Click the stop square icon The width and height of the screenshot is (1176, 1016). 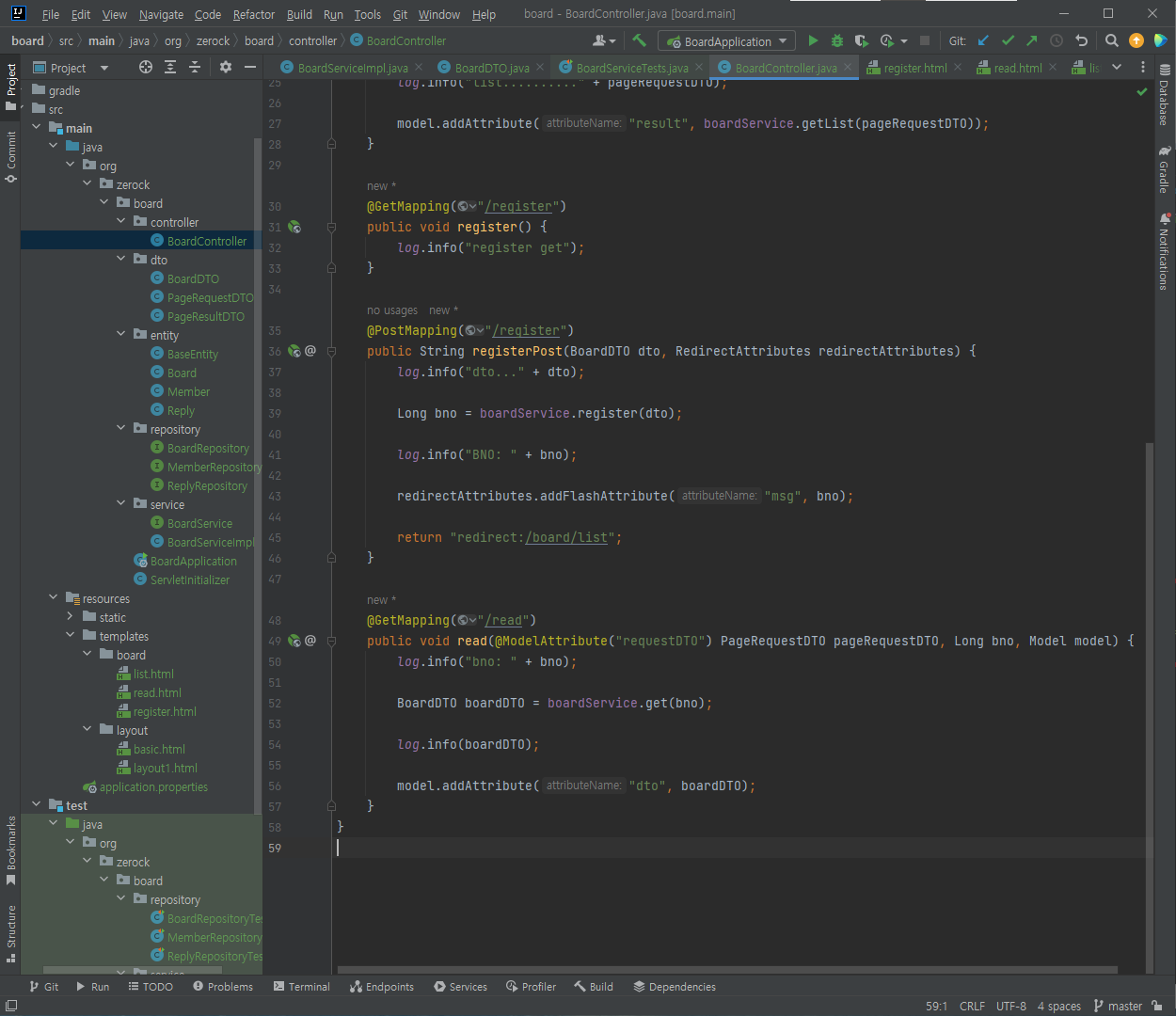point(925,40)
